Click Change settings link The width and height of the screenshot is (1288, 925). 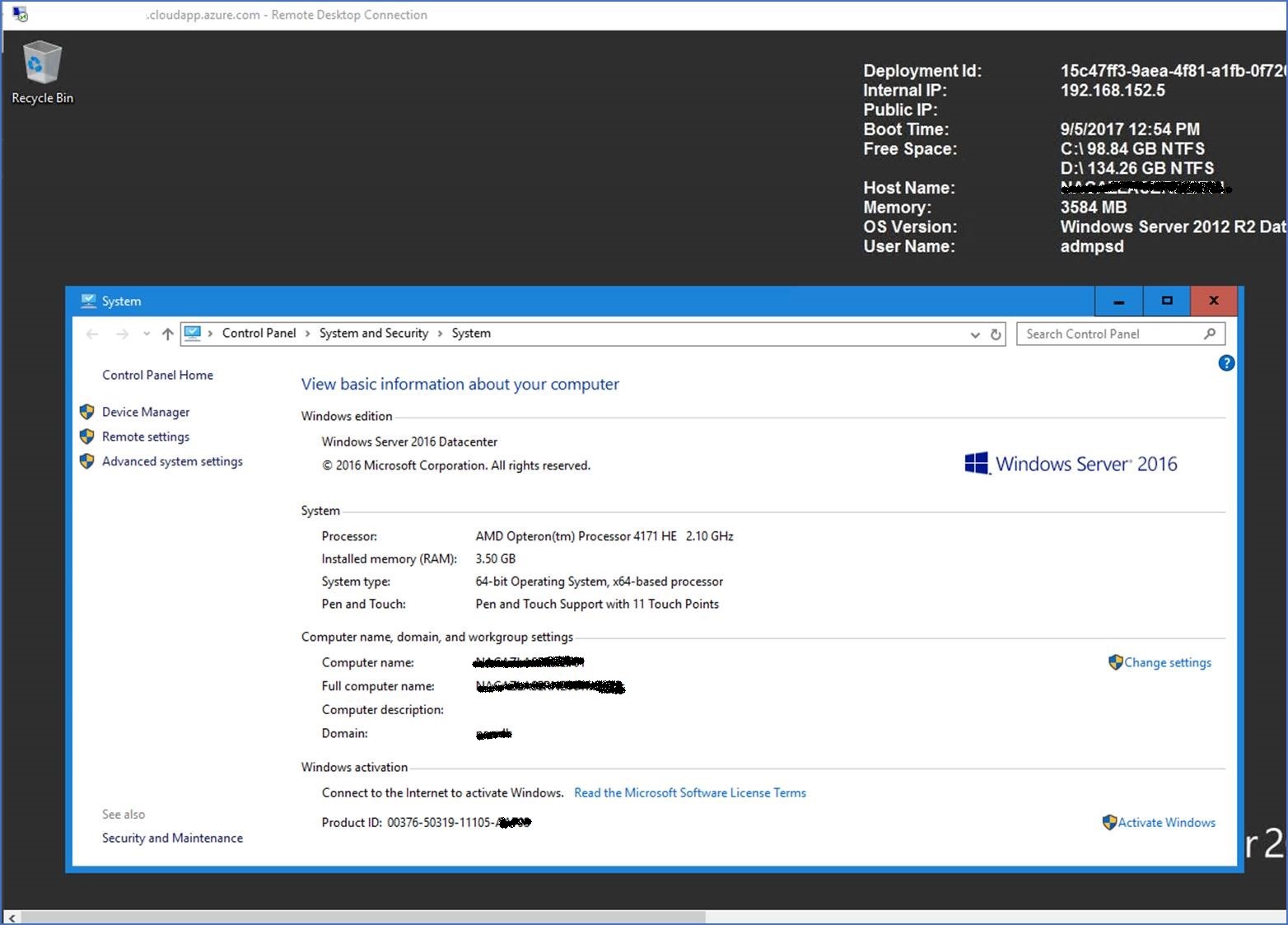click(1168, 662)
